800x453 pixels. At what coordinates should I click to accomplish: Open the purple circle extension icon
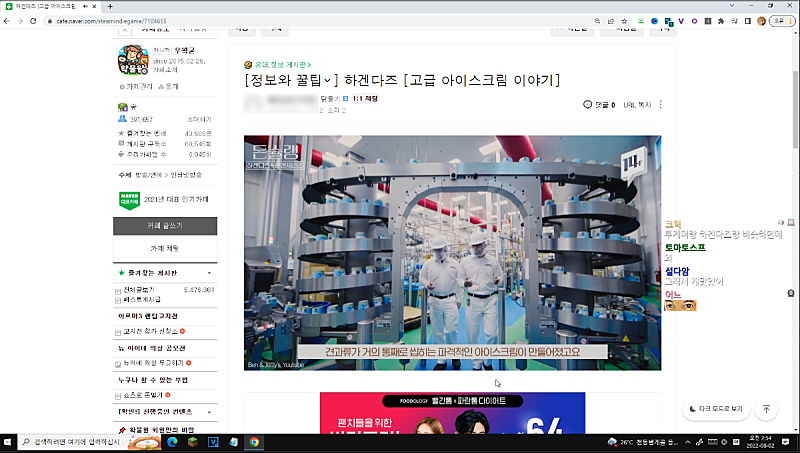[x=694, y=21]
